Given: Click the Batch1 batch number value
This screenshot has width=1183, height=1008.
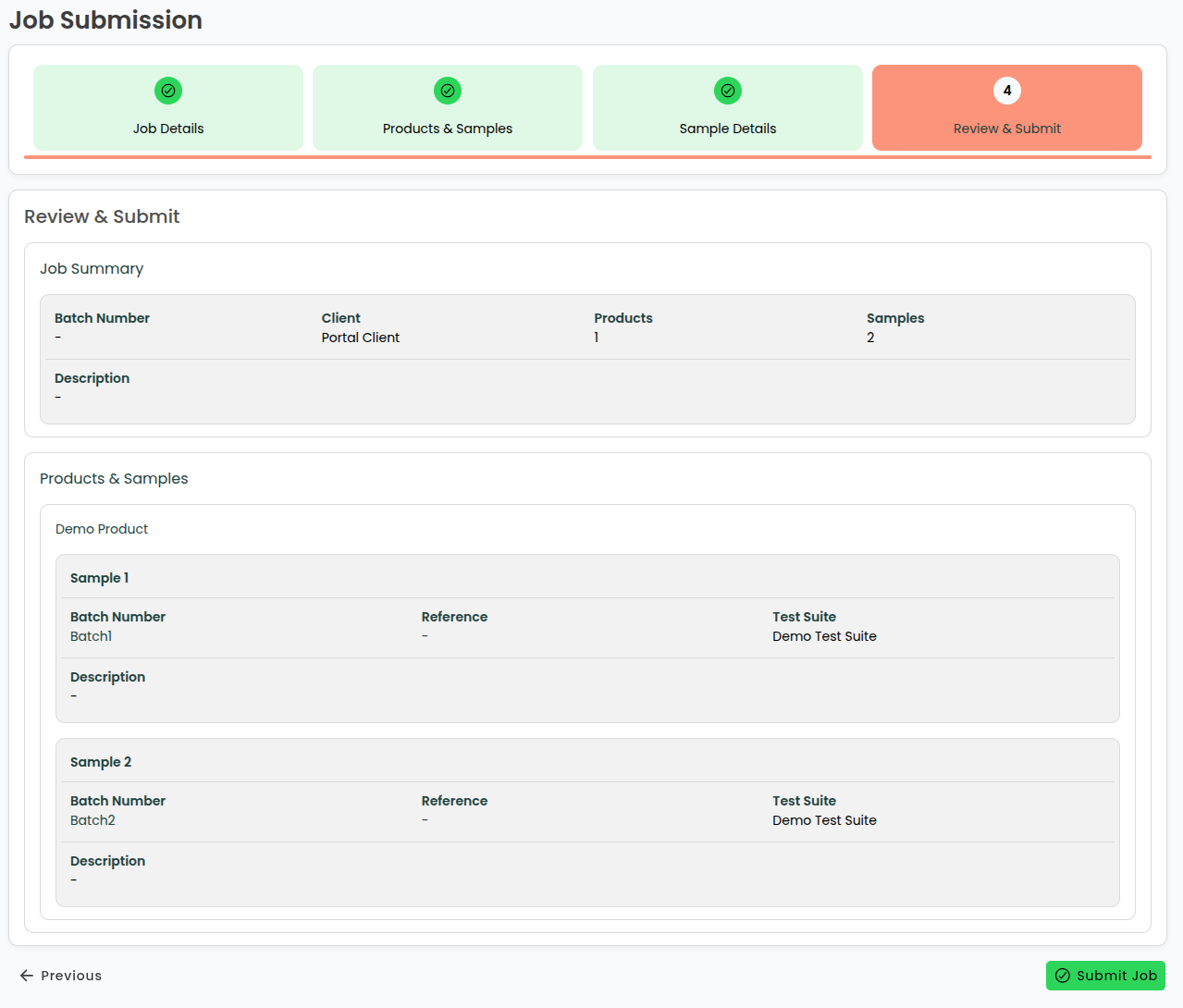Looking at the screenshot, I should tap(92, 636).
